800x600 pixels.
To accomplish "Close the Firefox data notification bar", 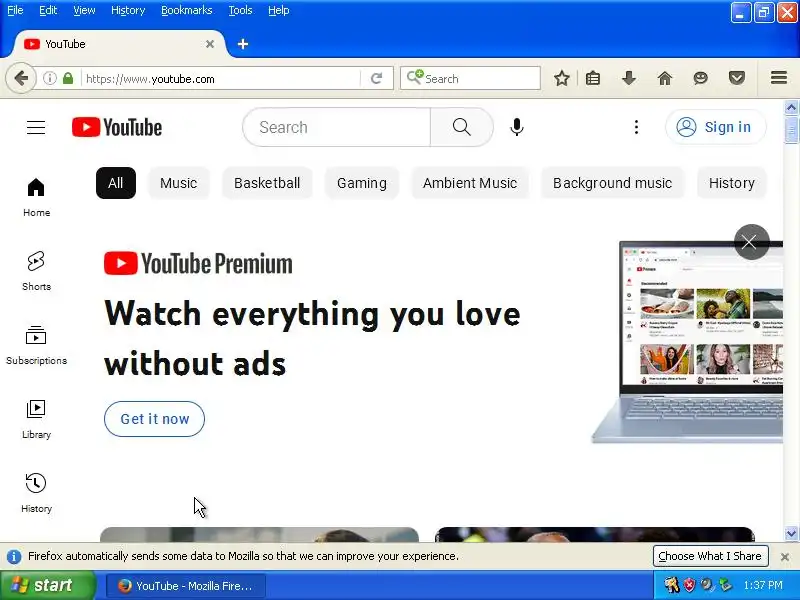I will coord(785,557).
